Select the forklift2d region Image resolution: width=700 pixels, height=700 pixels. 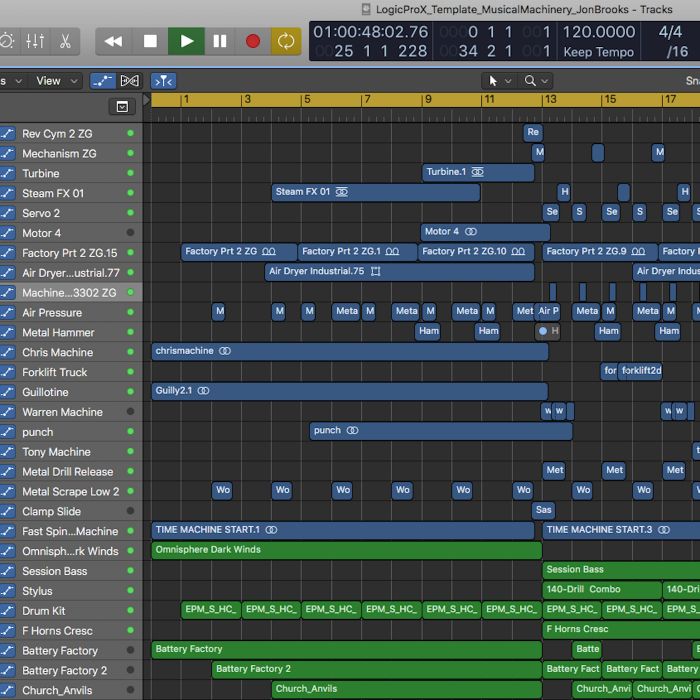coord(640,371)
